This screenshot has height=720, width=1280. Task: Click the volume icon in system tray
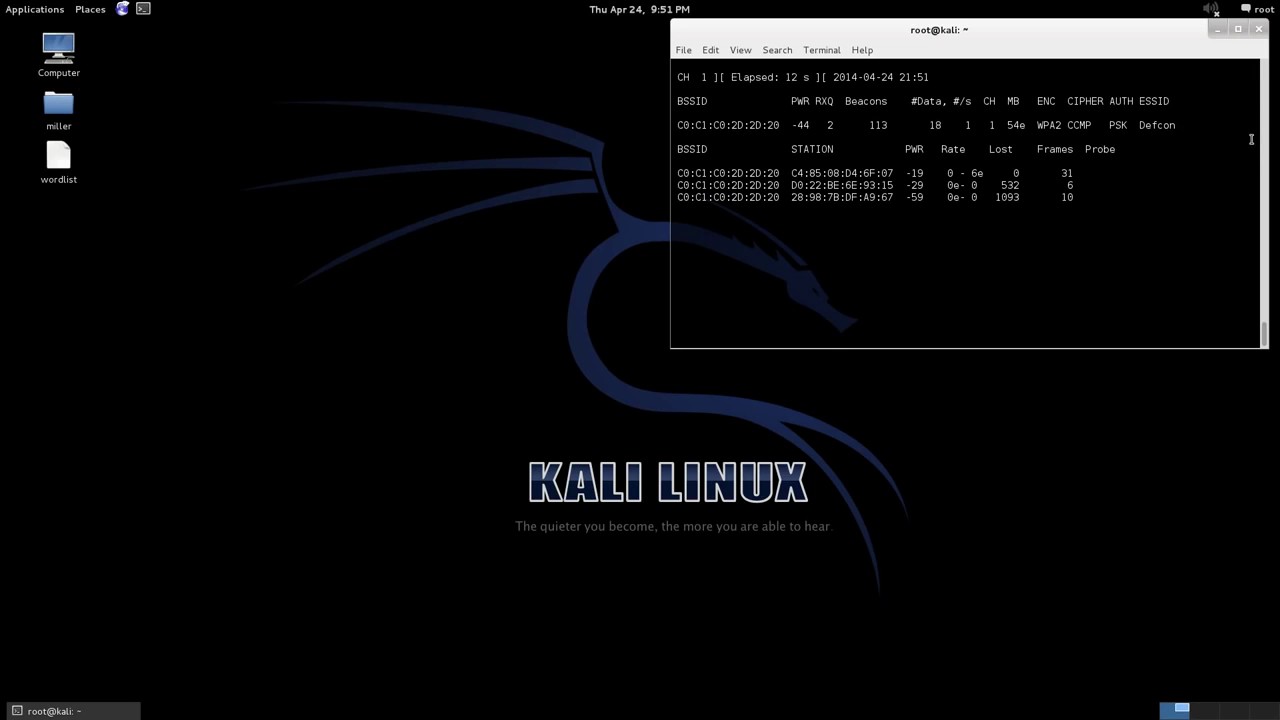tap(1211, 9)
